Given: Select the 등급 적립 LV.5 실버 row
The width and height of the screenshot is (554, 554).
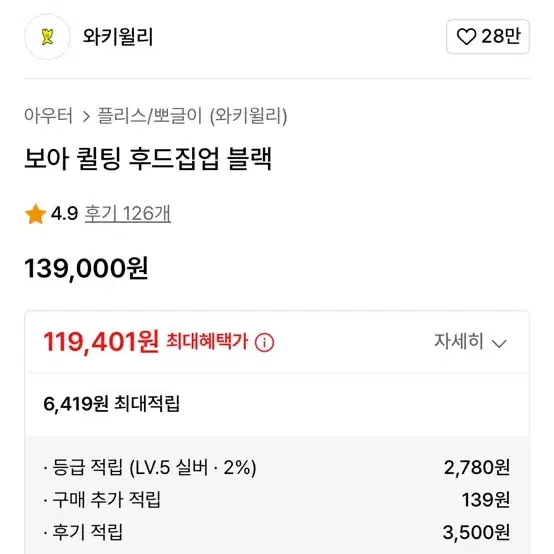Looking at the screenshot, I should [277, 467].
